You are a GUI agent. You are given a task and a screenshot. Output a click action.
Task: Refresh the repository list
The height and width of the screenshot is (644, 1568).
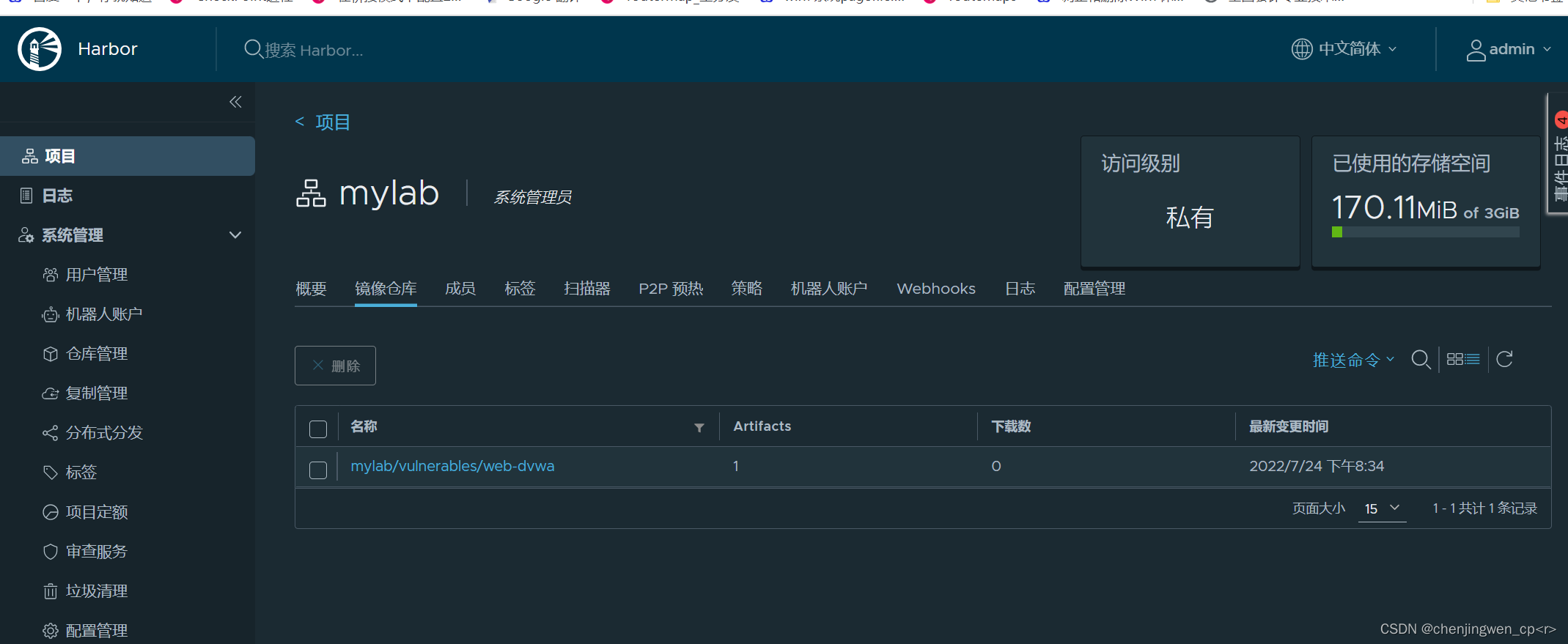(x=1504, y=359)
